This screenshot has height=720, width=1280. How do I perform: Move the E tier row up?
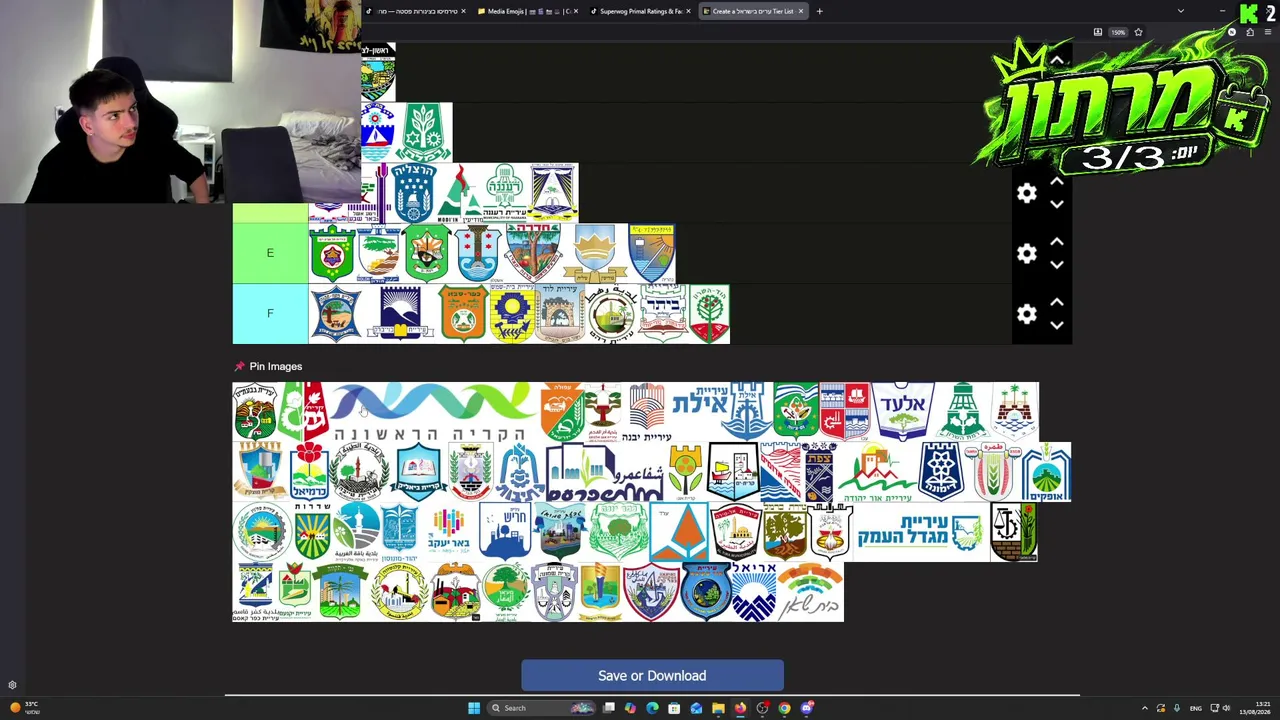pos(1057,243)
